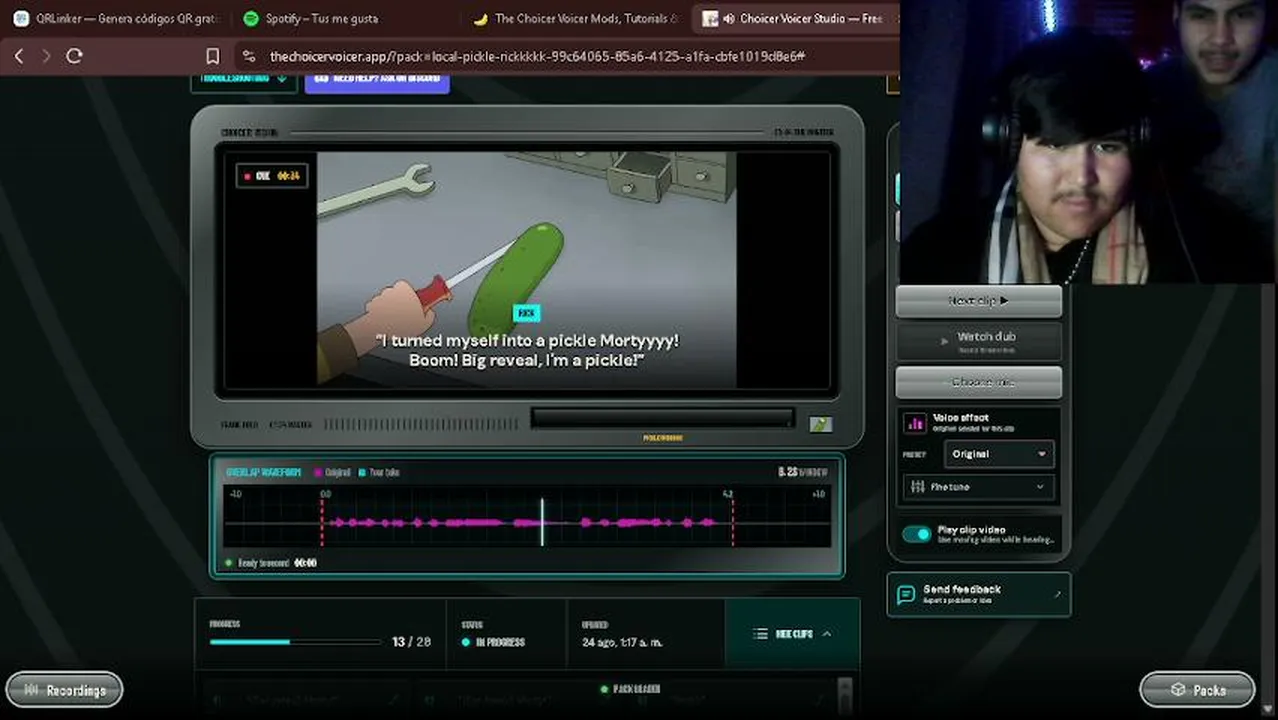Select the Choicer Voicer Studio tab
Screen dimensions: 1278x720
coord(795,18)
